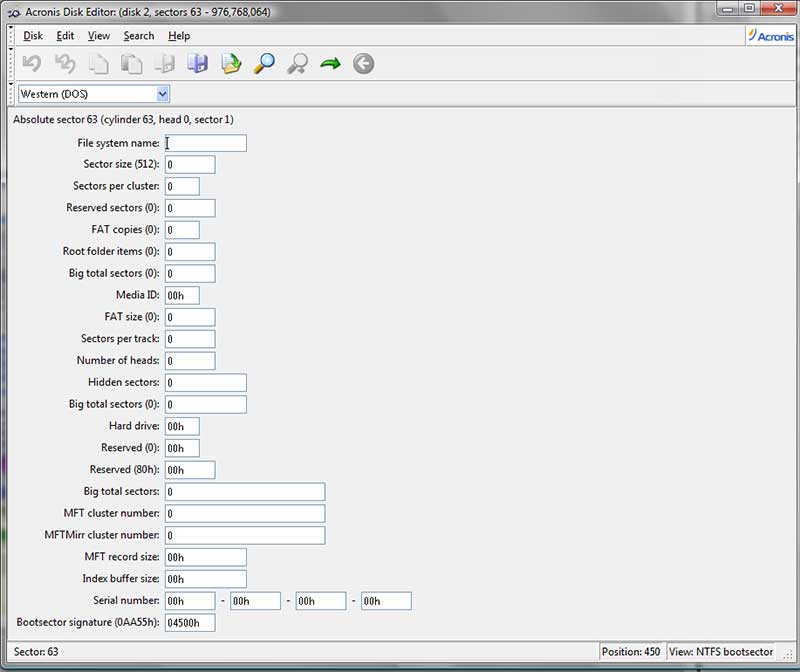Minimize the Acronis Disk Editor window
Screen dimensions: 800x672
[x=728, y=9]
